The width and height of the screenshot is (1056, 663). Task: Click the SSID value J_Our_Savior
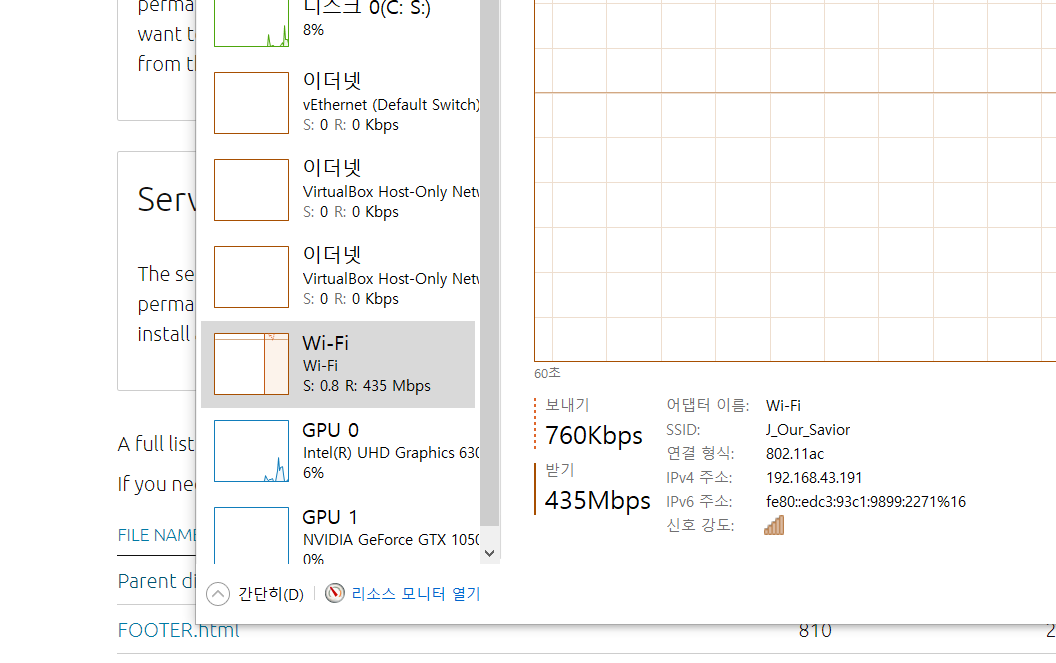coord(808,430)
